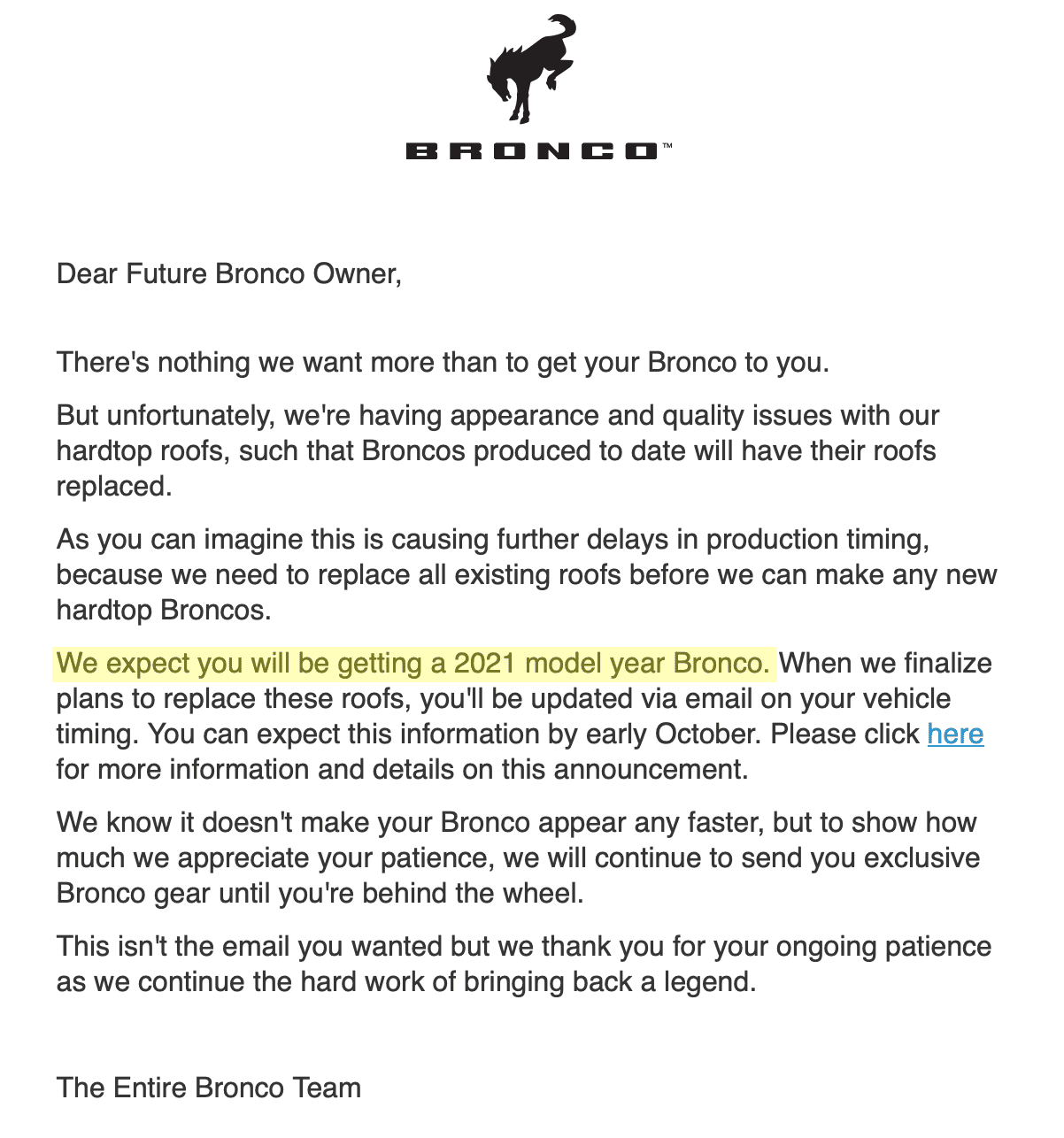Open the 'here' link for announcement details
Image resolution: width=1064 pixels, height=1138 pixels.
955,734
